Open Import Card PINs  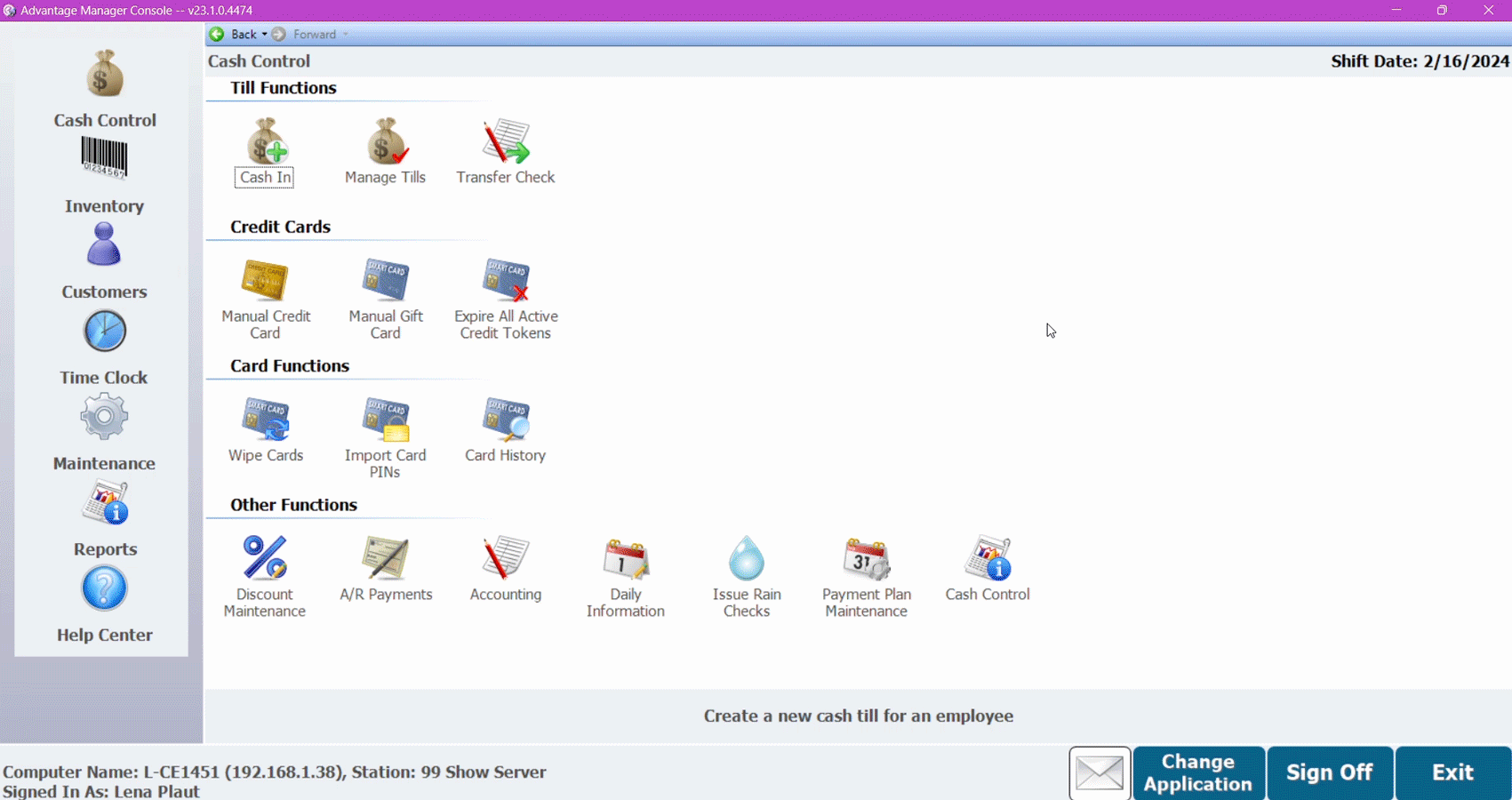386,438
